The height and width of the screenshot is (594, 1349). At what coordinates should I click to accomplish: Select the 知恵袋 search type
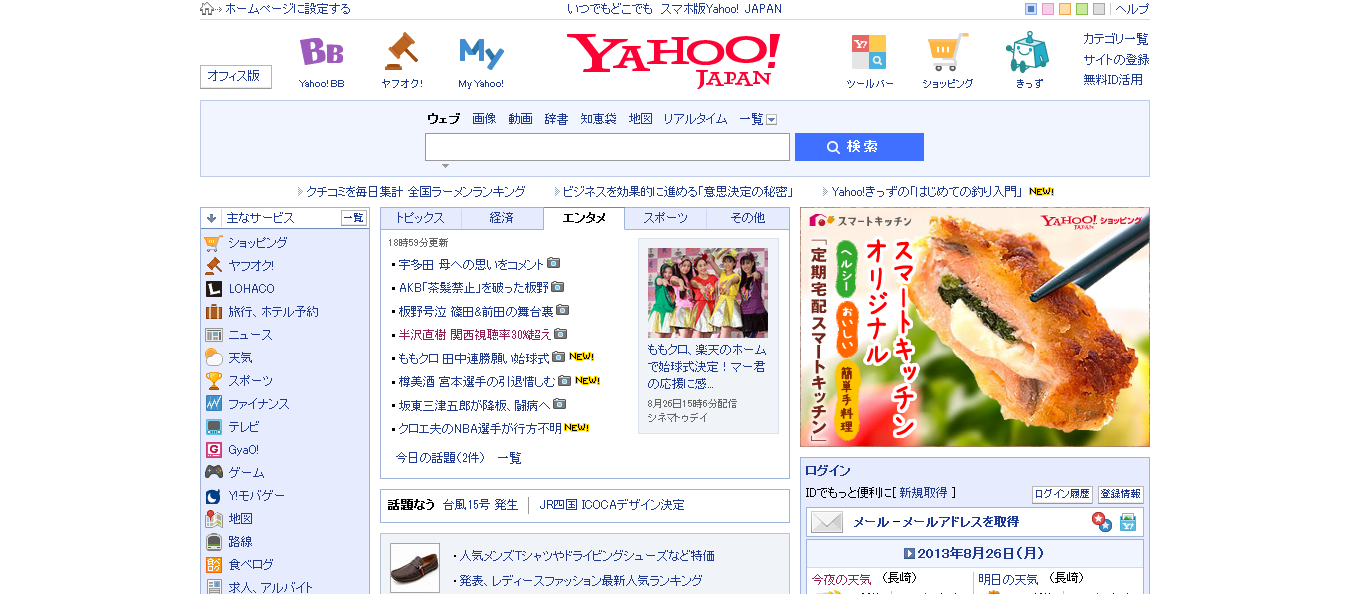[598, 119]
